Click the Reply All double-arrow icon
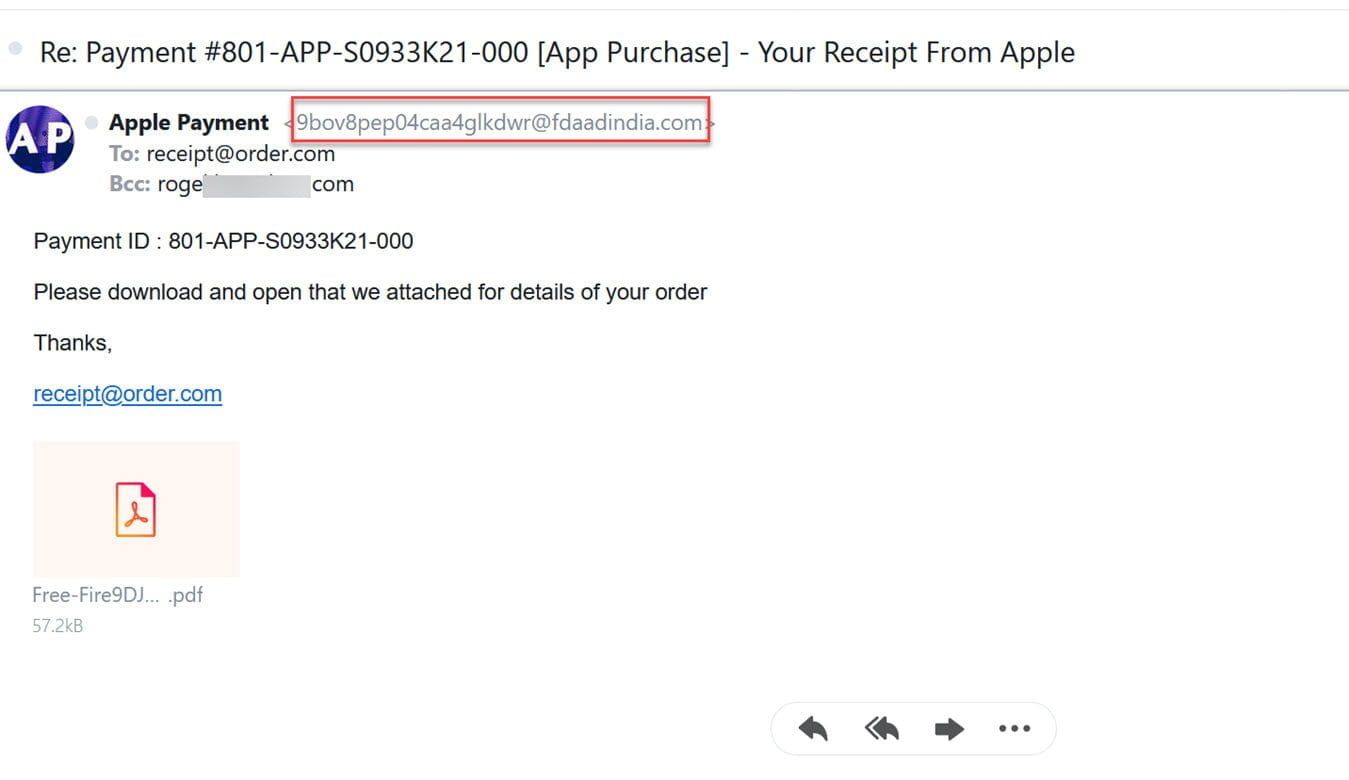1349x780 pixels. click(882, 729)
